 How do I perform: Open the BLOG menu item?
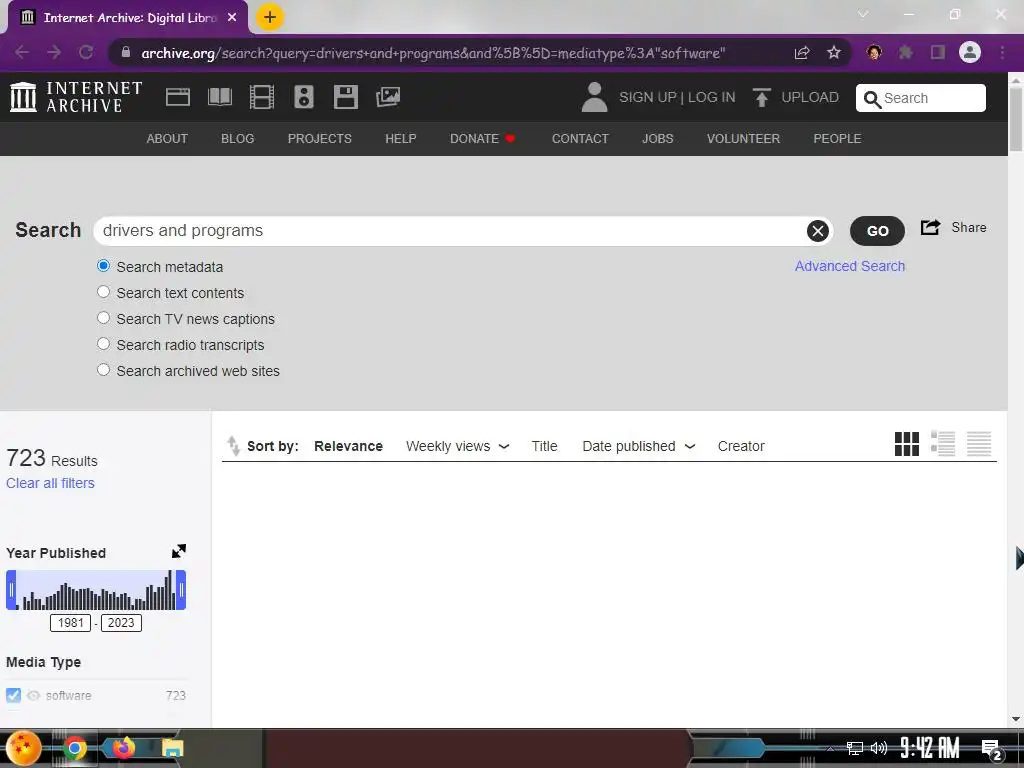tap(238, 138)
